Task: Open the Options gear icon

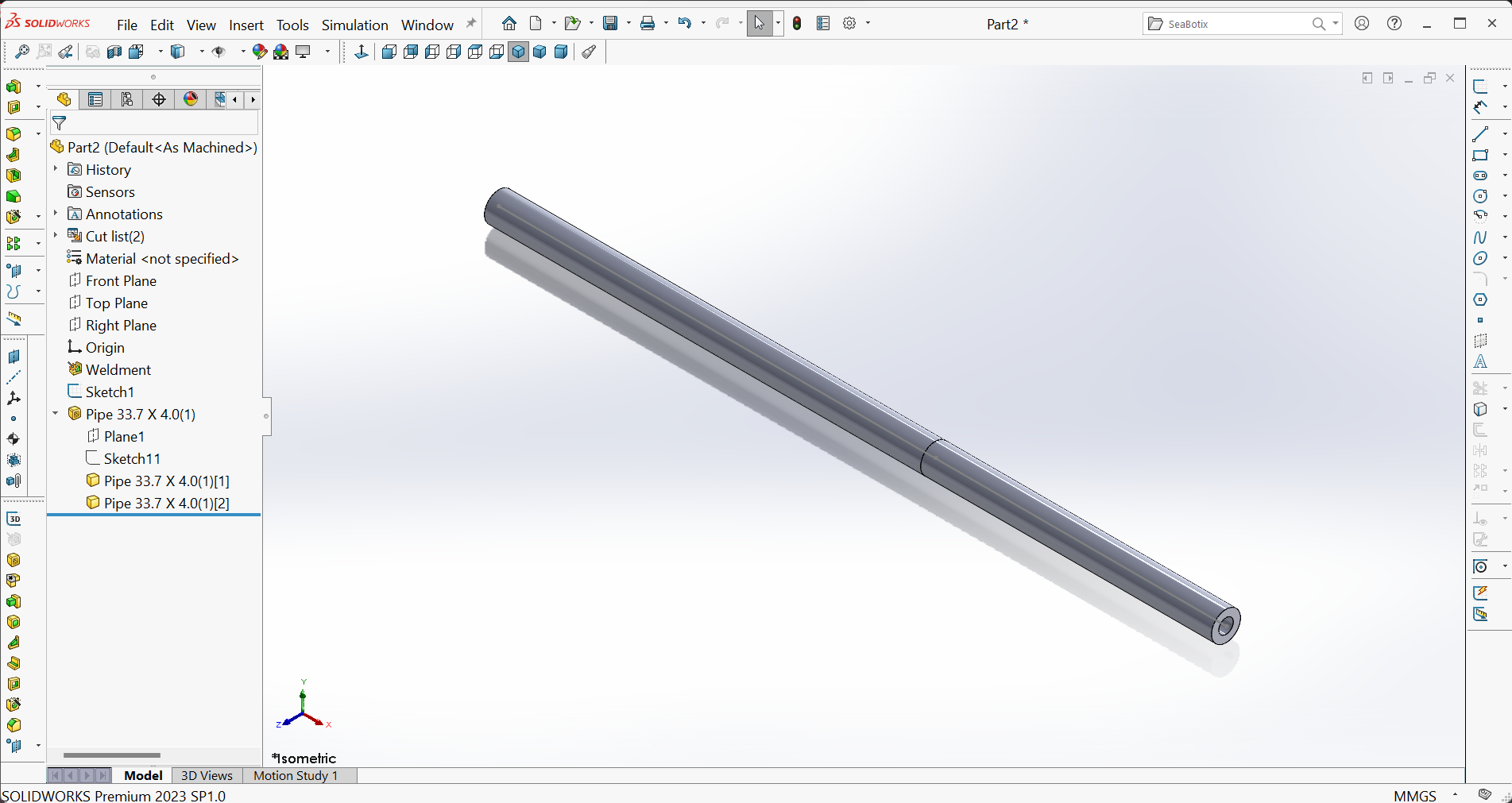Action: [849, 24]
